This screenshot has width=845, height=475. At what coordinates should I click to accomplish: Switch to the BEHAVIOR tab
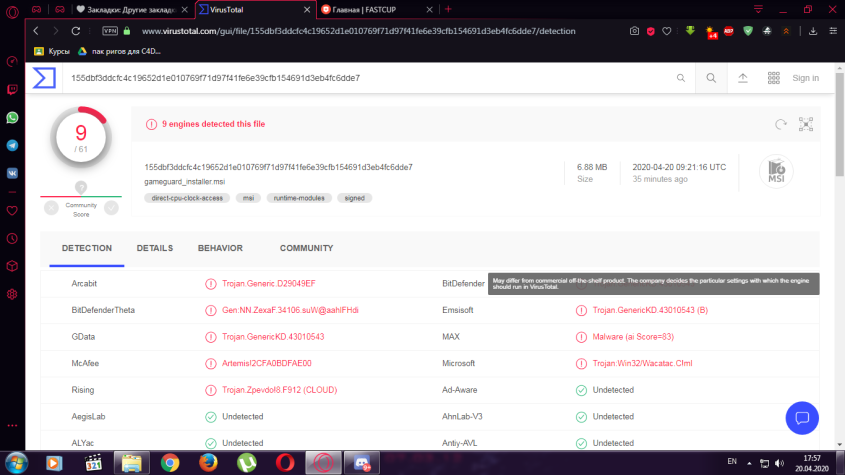tap(220, 248)
